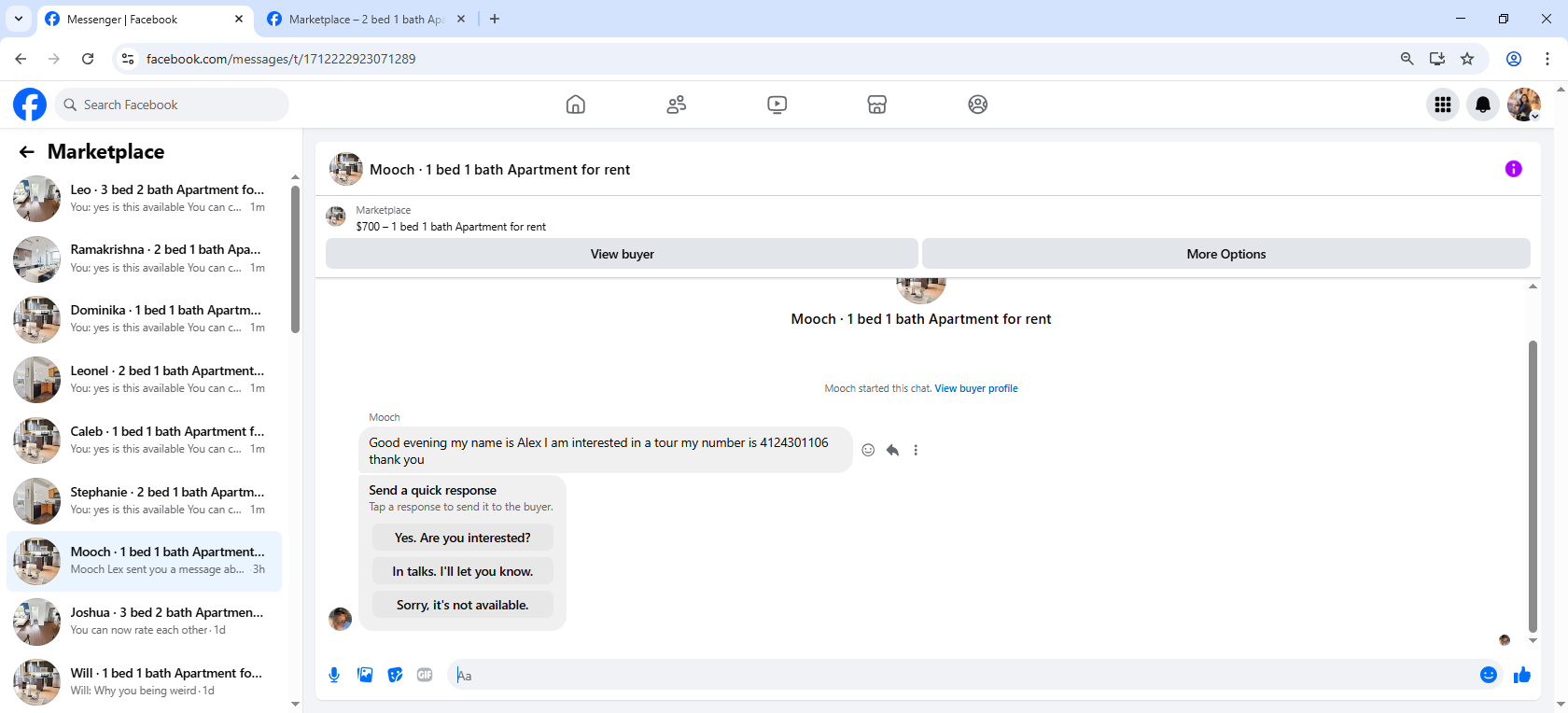View site information icon in address bar
Image resolution: width=1568 pixels, height=713 pixels.
pyautogui.click(x=128, y=59)
